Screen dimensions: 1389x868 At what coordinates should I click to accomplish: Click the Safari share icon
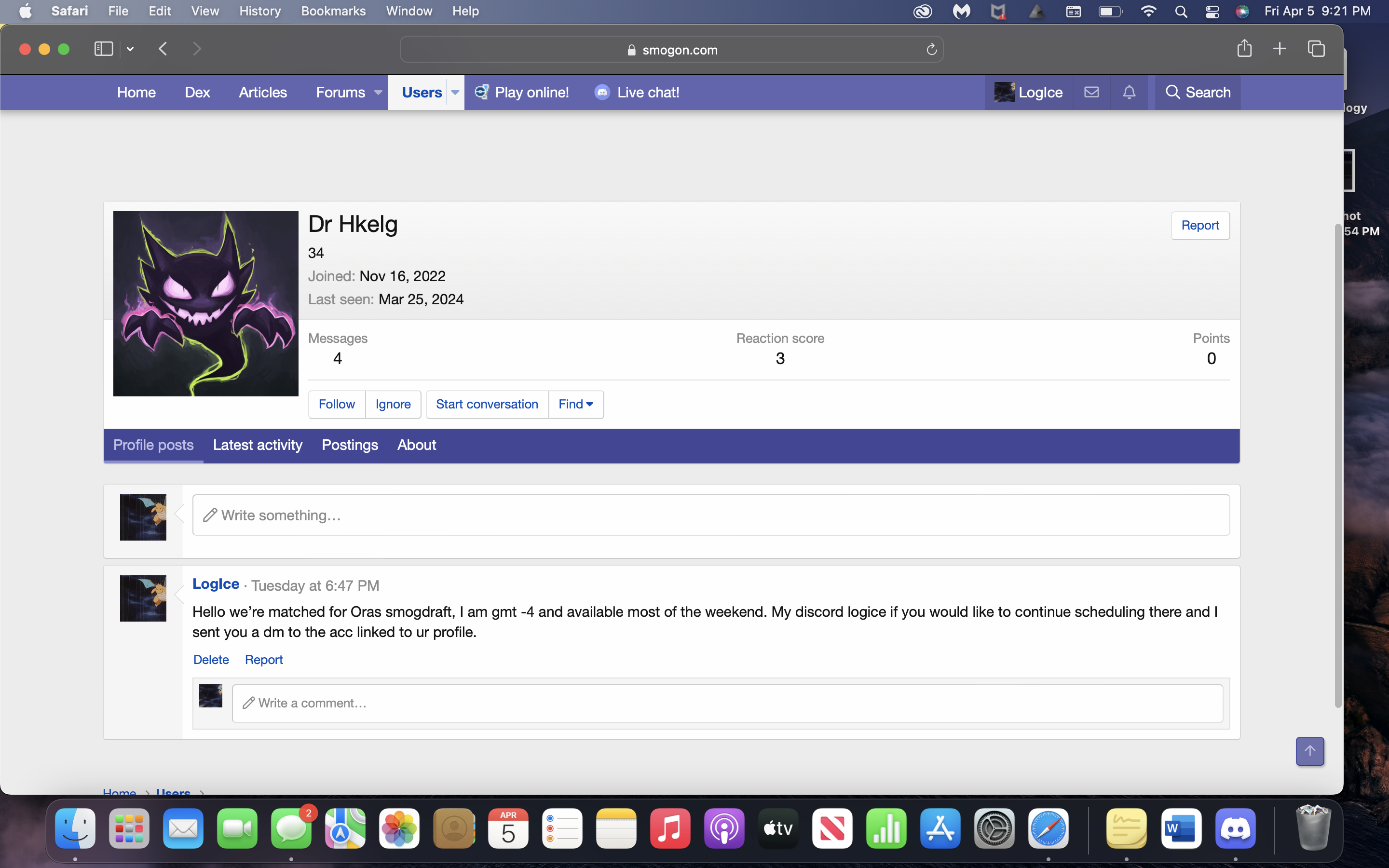(x=1244, y=49)
